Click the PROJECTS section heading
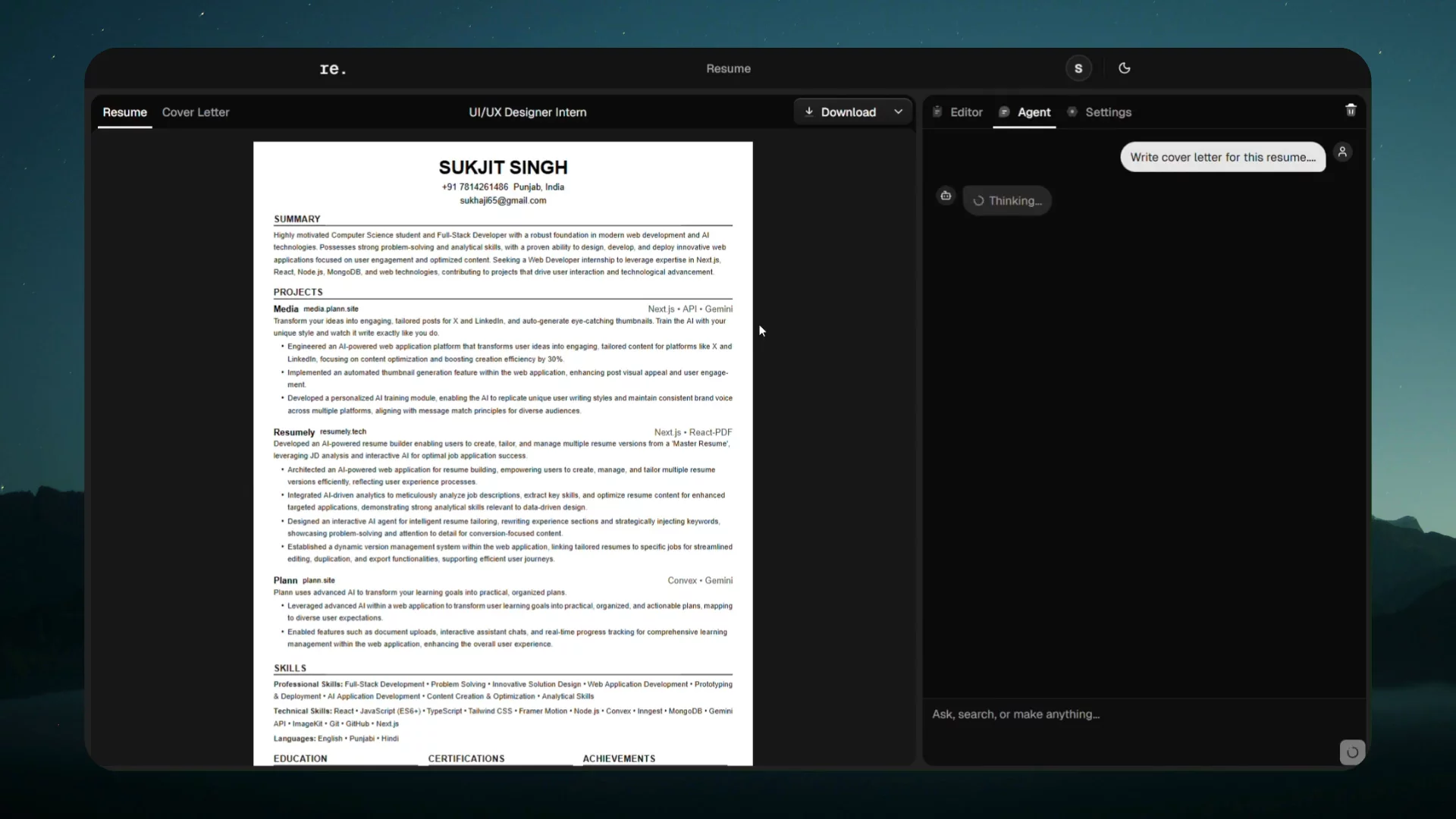Image resolution: width=1456 pixels, height=819 pixels. [x=298, y=293]
